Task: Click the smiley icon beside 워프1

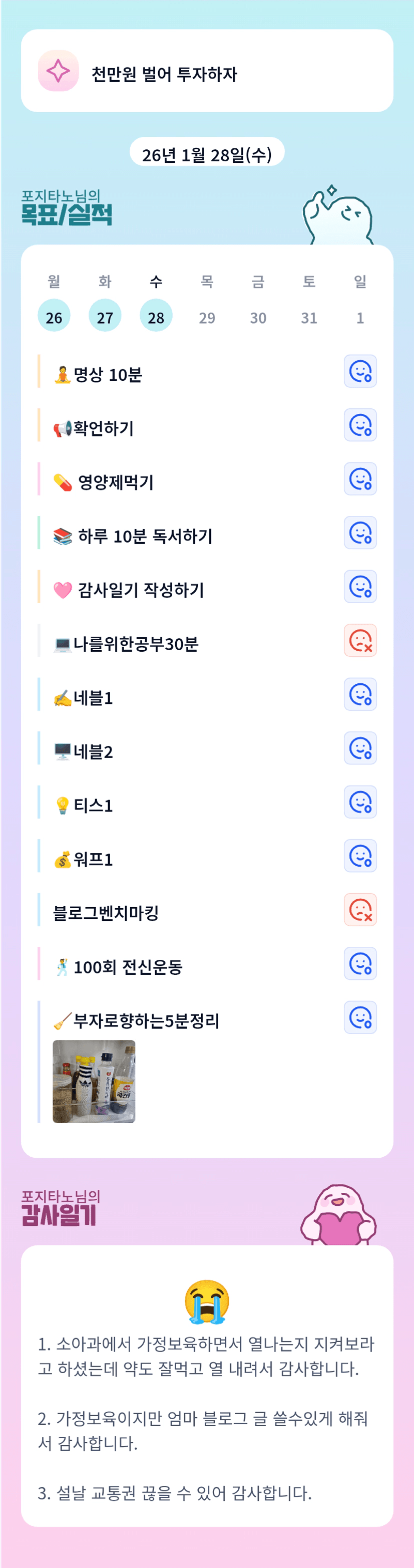Action: click(x=360, y=857)
